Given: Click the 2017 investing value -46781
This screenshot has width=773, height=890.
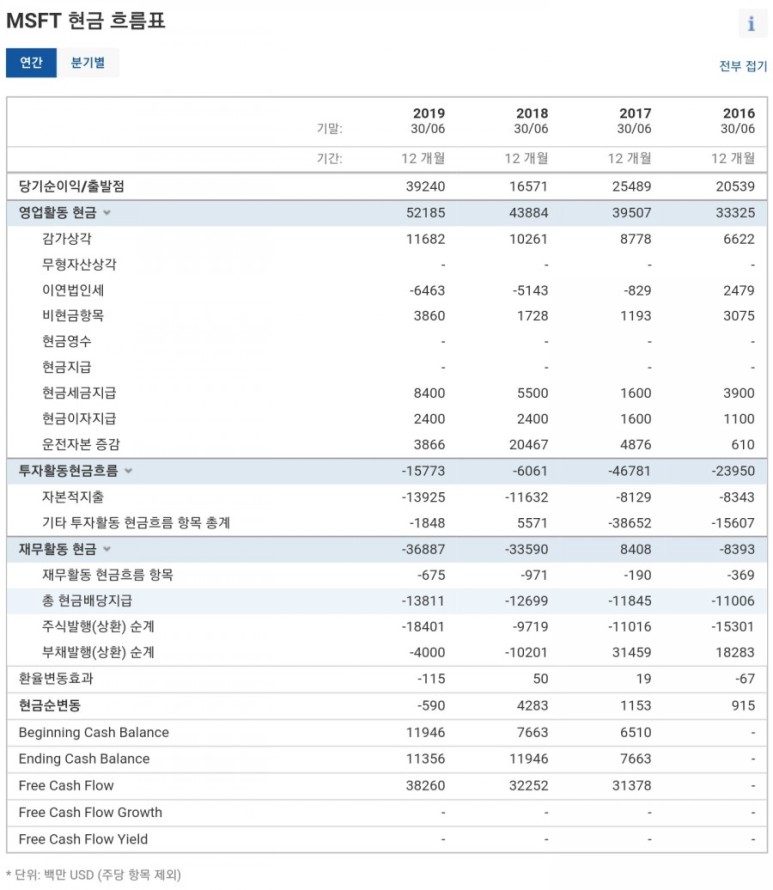Looking at the screenshot, I should pyautogui.click(x=629, y=471).
